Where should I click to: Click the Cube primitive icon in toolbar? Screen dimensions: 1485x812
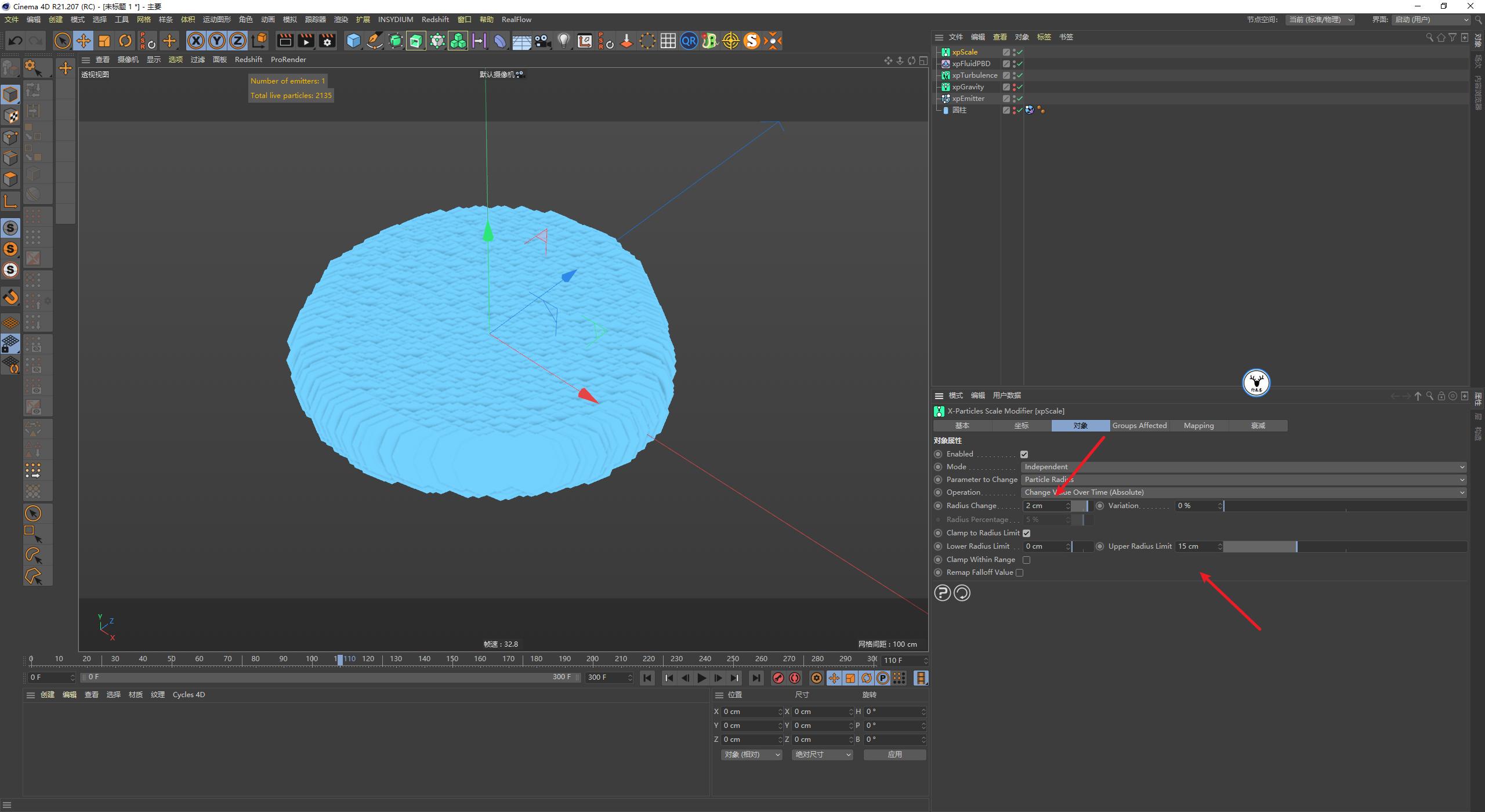pos(354,41)
